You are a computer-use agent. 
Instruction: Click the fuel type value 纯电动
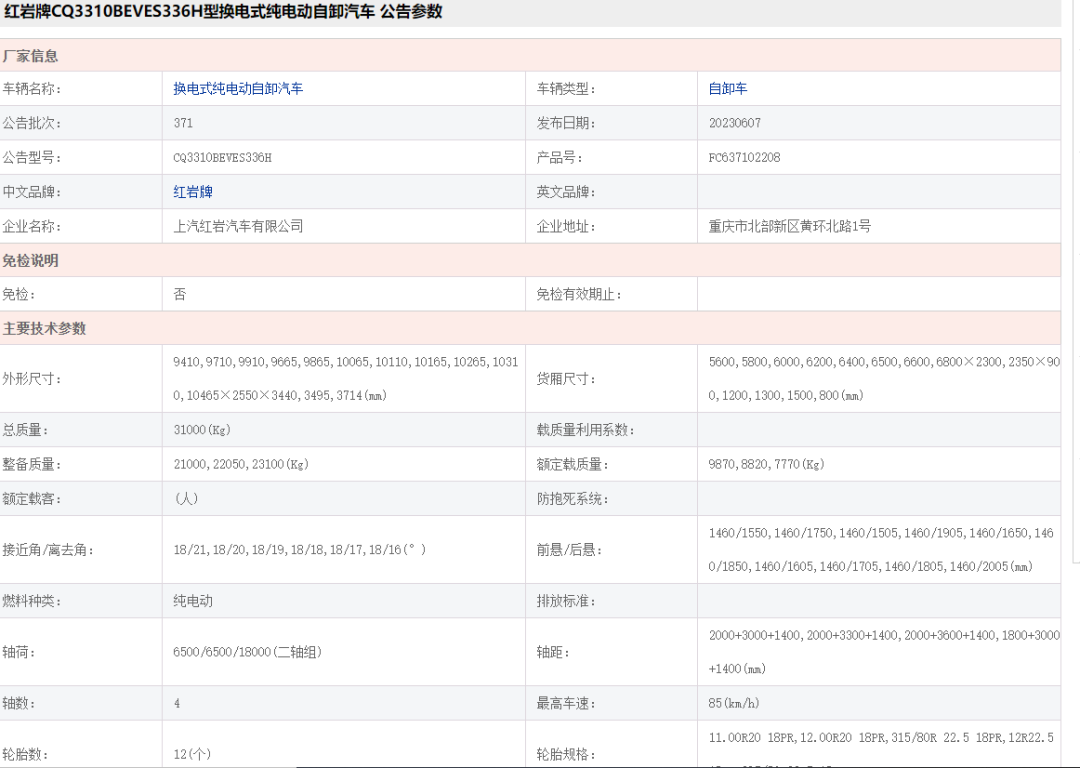pyautogui.click(x=195, y=600)
